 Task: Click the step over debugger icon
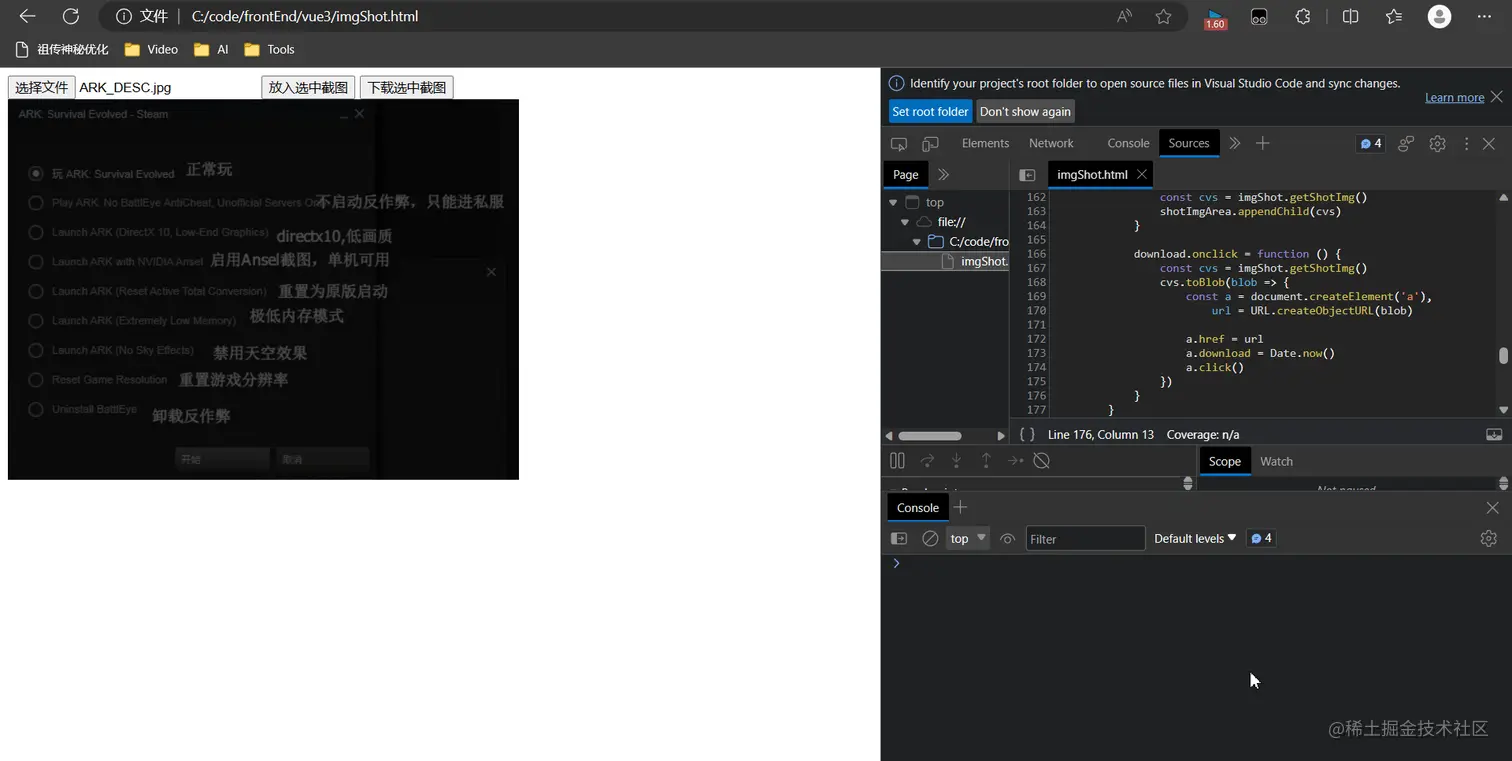pyautogui.click(x=927, y=461)
